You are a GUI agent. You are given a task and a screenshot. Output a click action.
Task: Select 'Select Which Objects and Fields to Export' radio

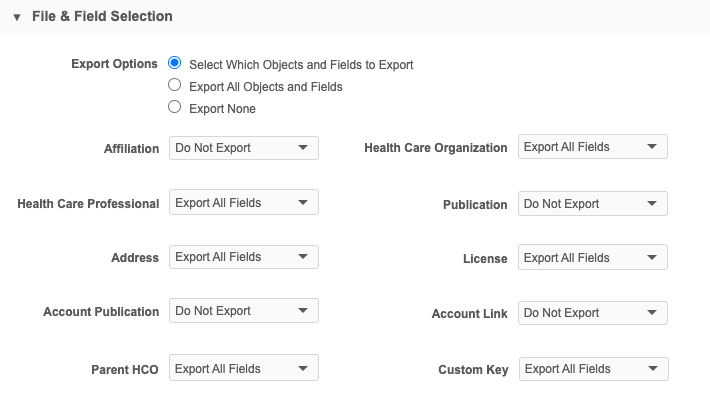coord(175,63)
